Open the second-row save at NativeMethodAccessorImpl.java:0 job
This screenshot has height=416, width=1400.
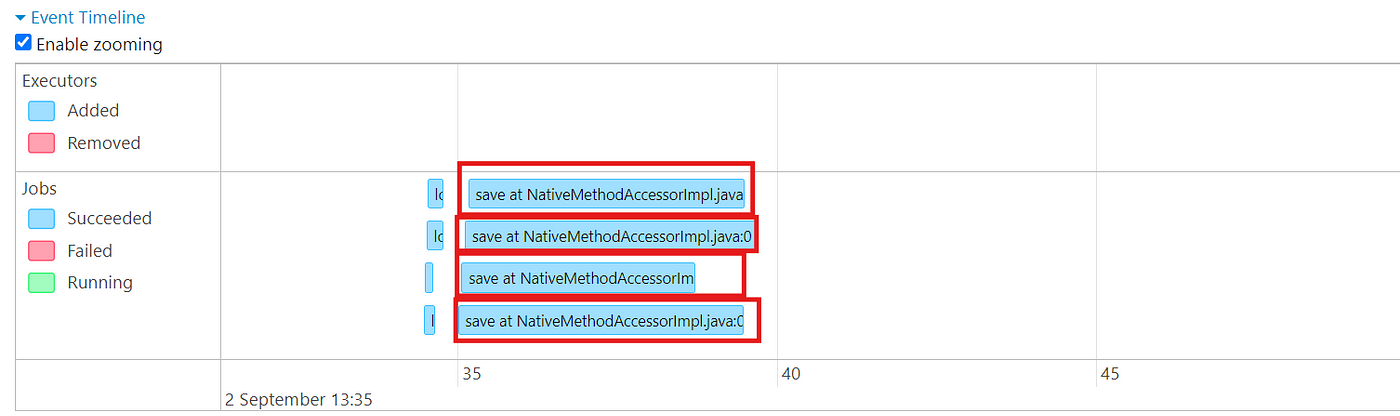point(608,236)
